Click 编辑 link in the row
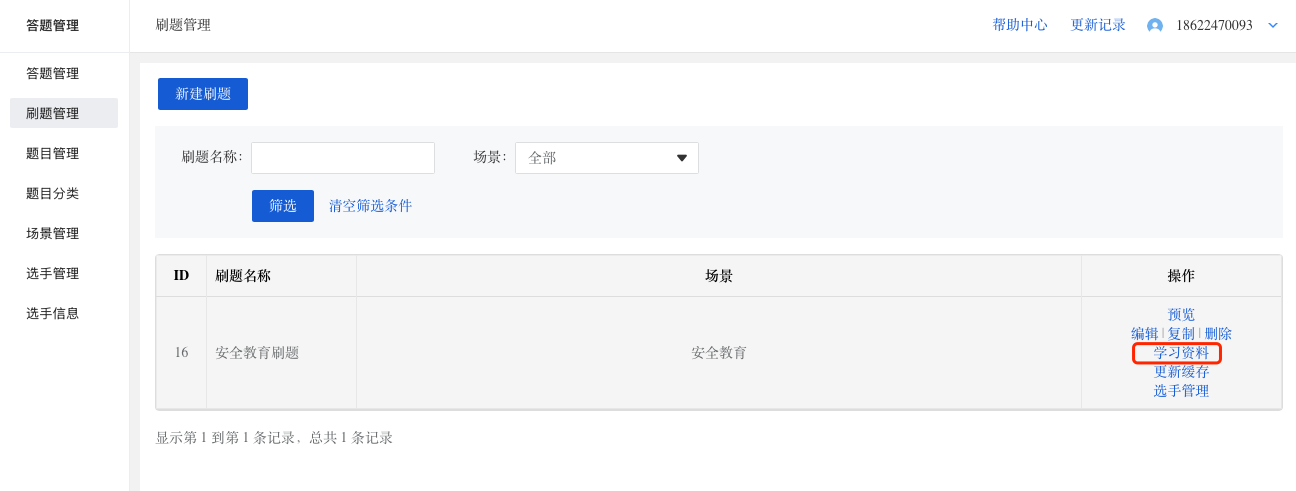This screenshot has width=1296, height=491. (1145, 334)
